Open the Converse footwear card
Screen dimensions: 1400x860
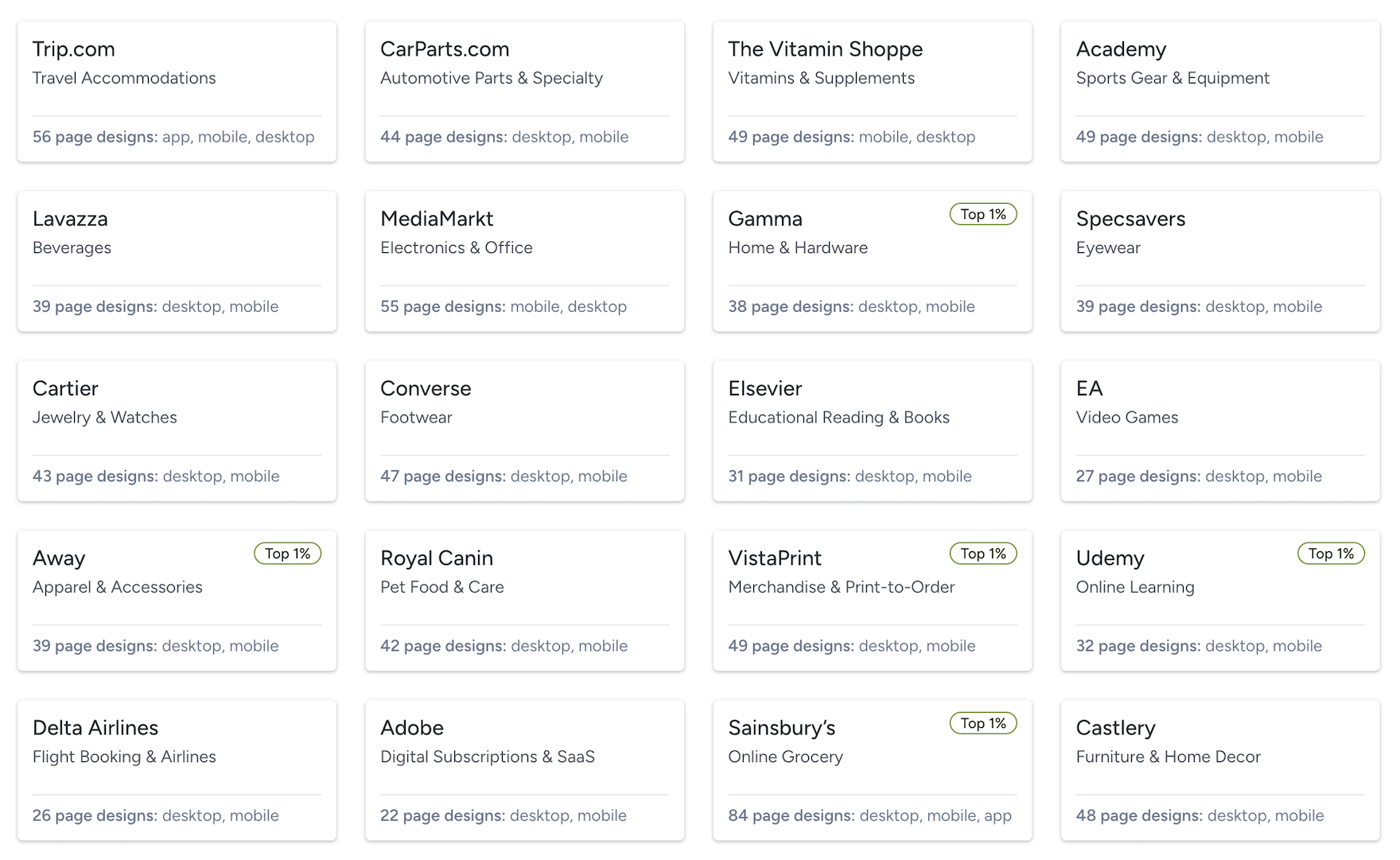tap(524, 430)
